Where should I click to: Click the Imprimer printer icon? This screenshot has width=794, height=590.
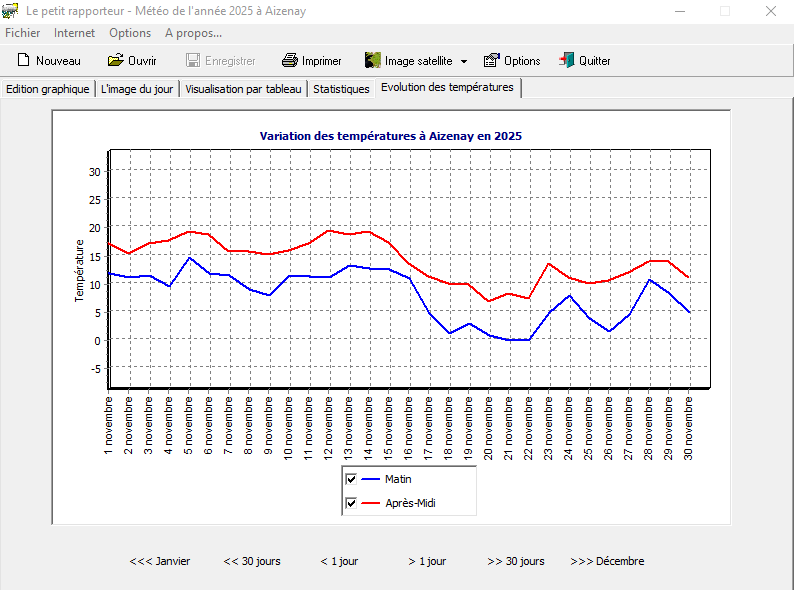(290, 61)
